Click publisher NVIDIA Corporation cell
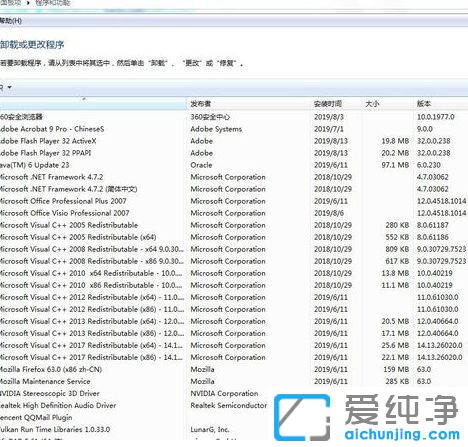The image size is (468, 447). (224, 393)
